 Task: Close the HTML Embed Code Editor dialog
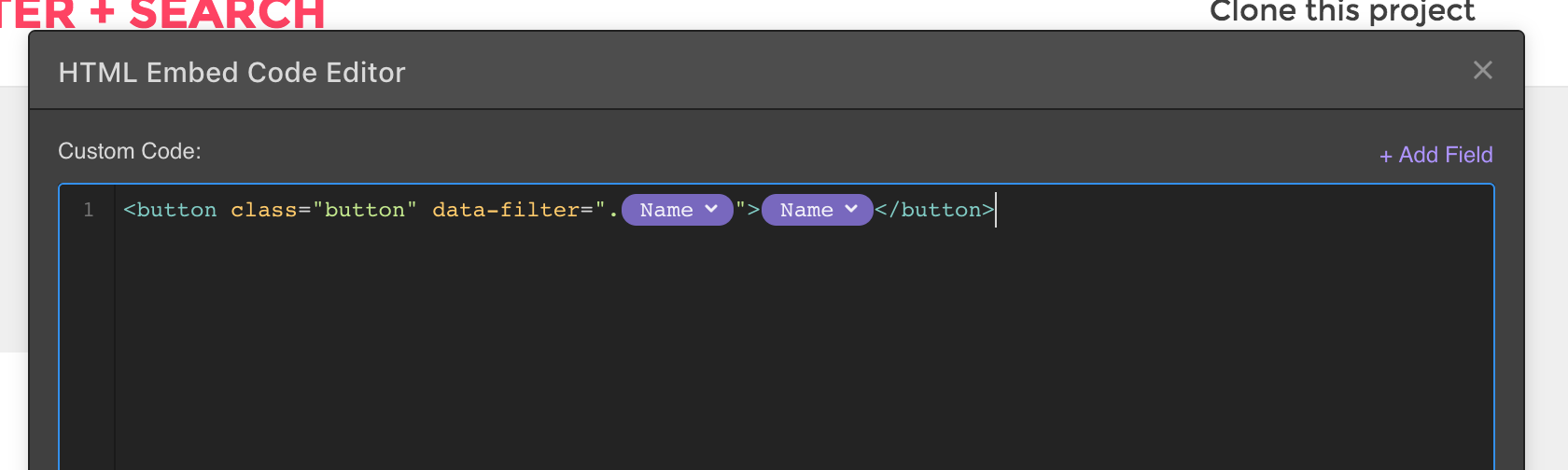(1482, 70)
